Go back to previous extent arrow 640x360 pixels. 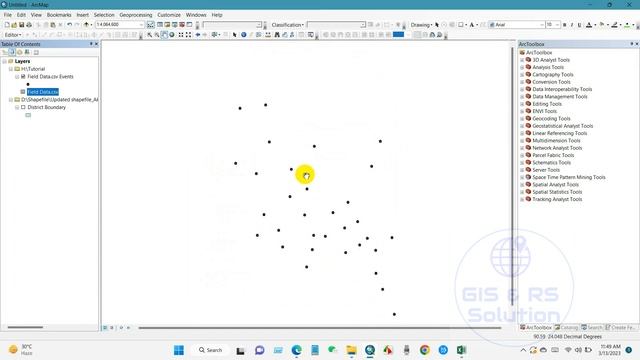198,35
